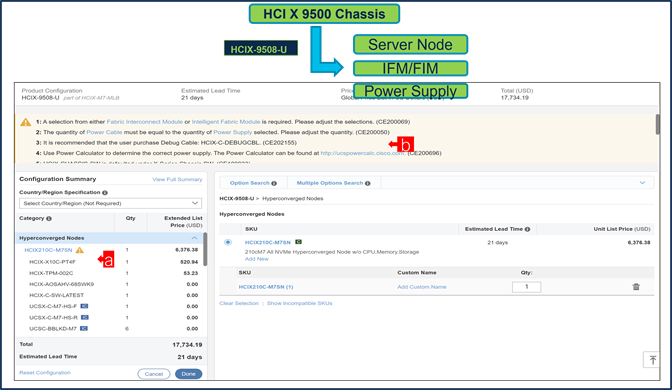Click HCIX-X10C-PT4F row
Image resolution: width=672 pixels, height=390 pixels.
pos(109,262)
